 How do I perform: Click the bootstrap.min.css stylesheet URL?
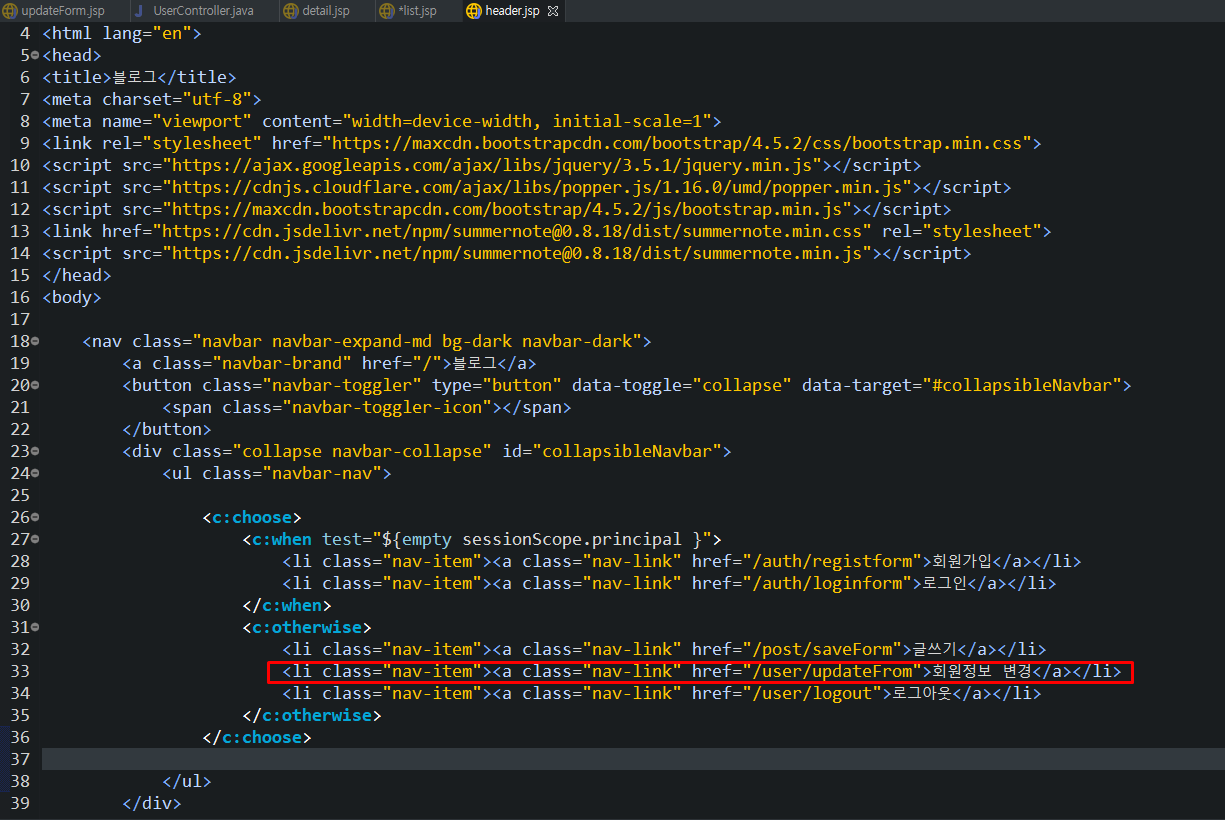[x=676, y=143]
